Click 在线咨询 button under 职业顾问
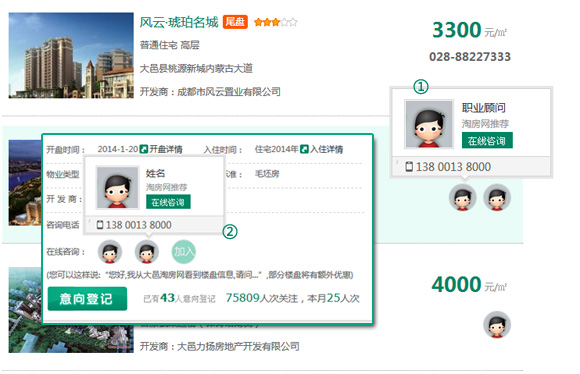 click(487, 141)
